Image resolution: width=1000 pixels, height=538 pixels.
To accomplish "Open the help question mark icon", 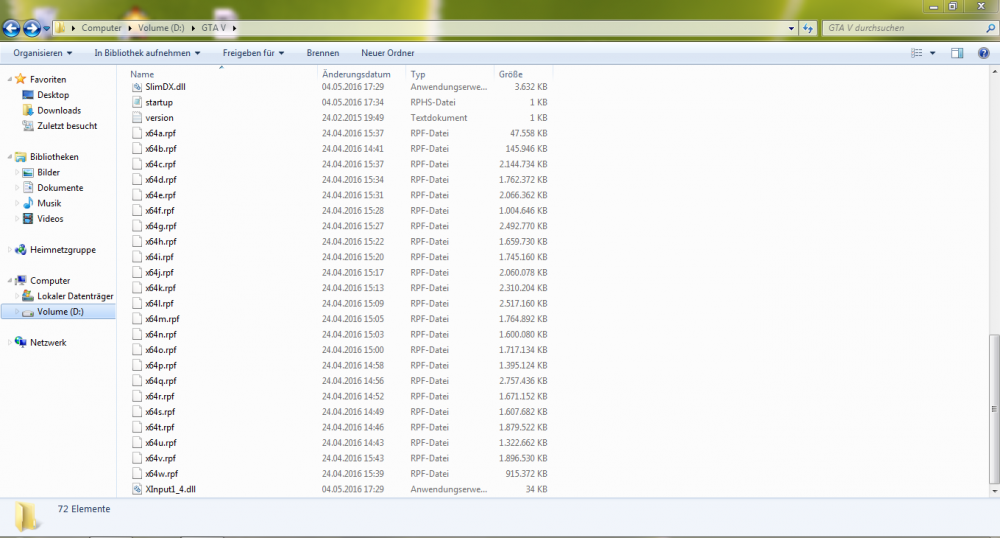I will pyautogui.click(x=983, y=53).
